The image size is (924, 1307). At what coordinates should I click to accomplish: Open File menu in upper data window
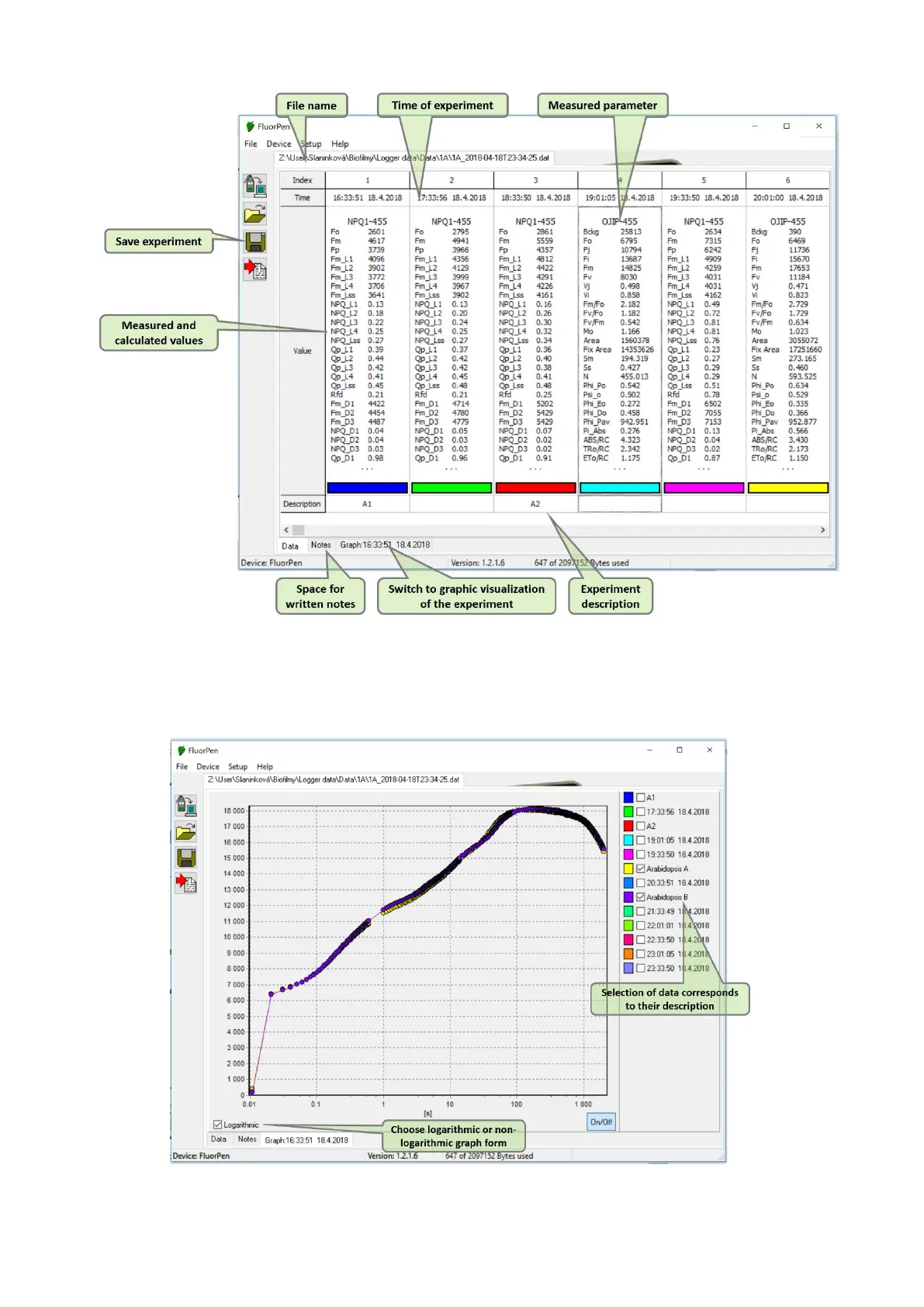[x=251, y=144]
